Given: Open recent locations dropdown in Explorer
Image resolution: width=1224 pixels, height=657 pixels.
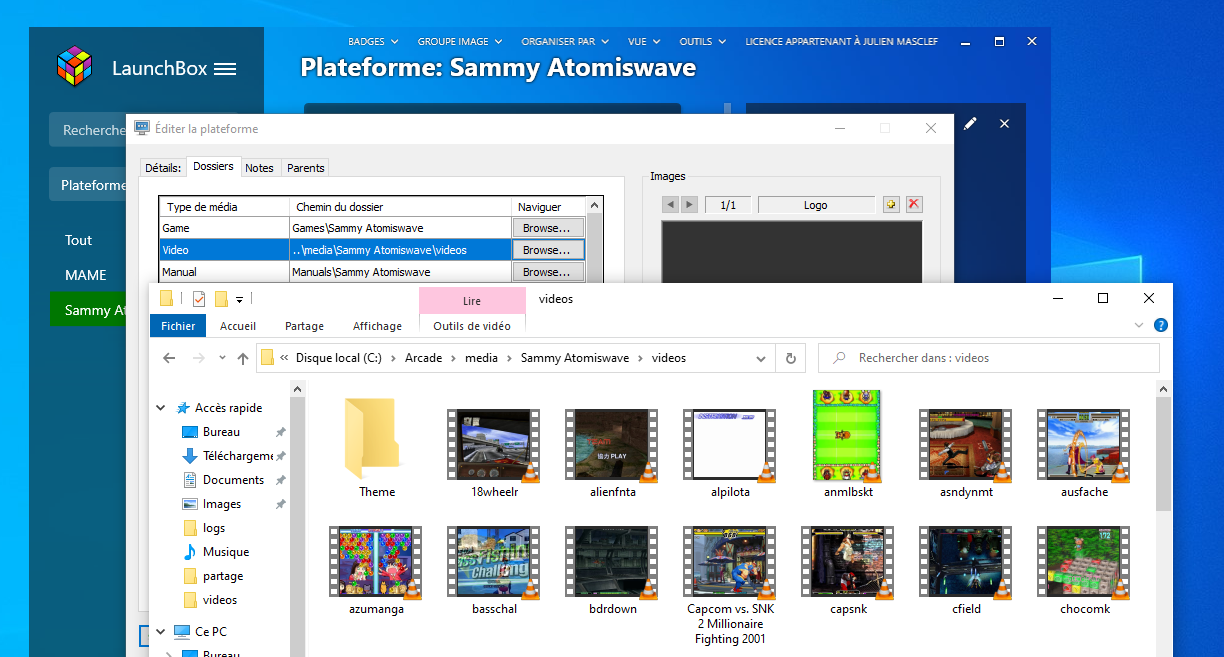Looking at the screenshot, I should (221, 358).
